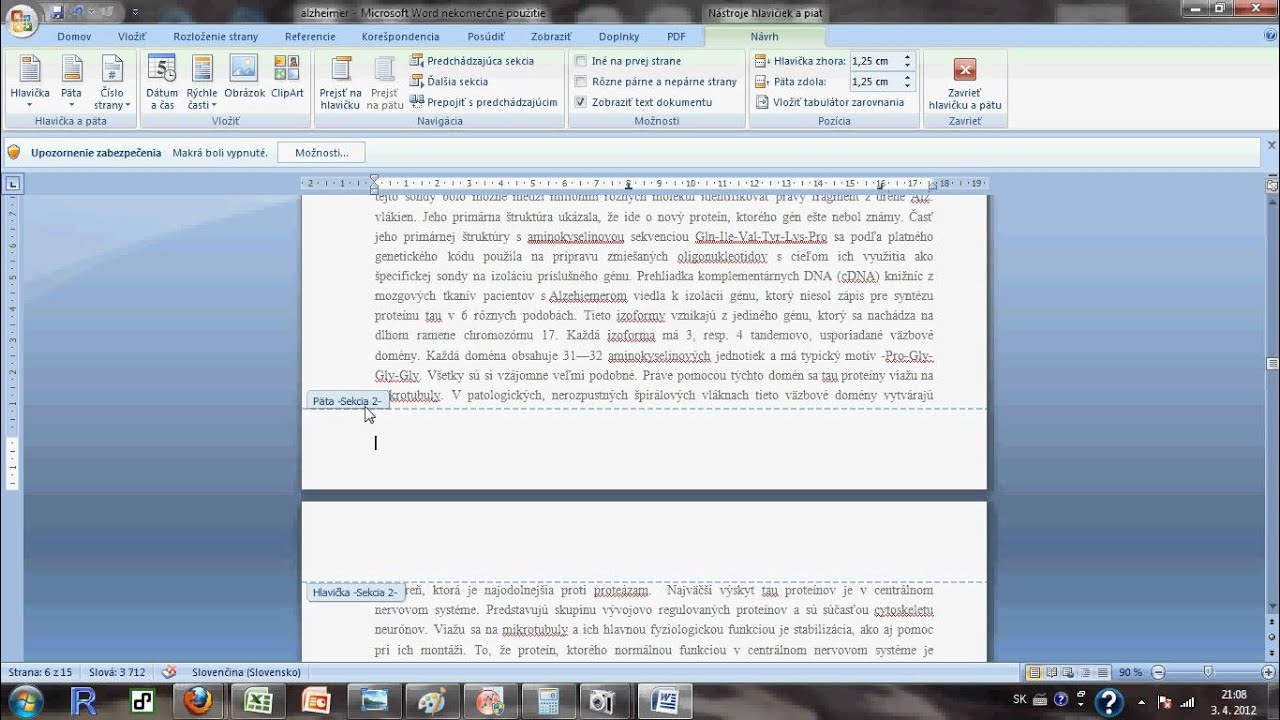Expand Päta dropdown arrow

coord(71,105)
